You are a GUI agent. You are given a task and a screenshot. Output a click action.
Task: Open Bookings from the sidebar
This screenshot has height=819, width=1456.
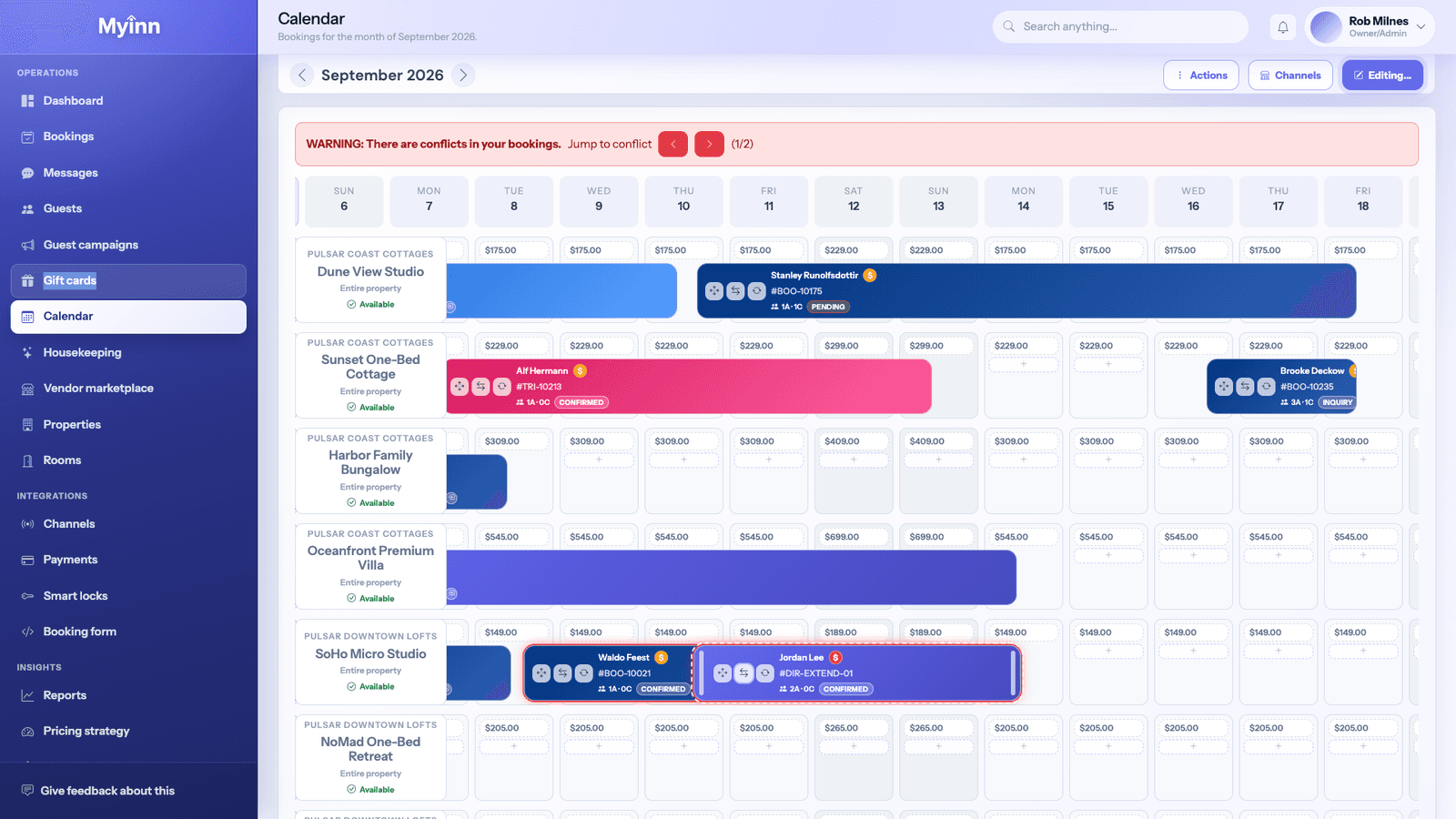pos(128,136)
